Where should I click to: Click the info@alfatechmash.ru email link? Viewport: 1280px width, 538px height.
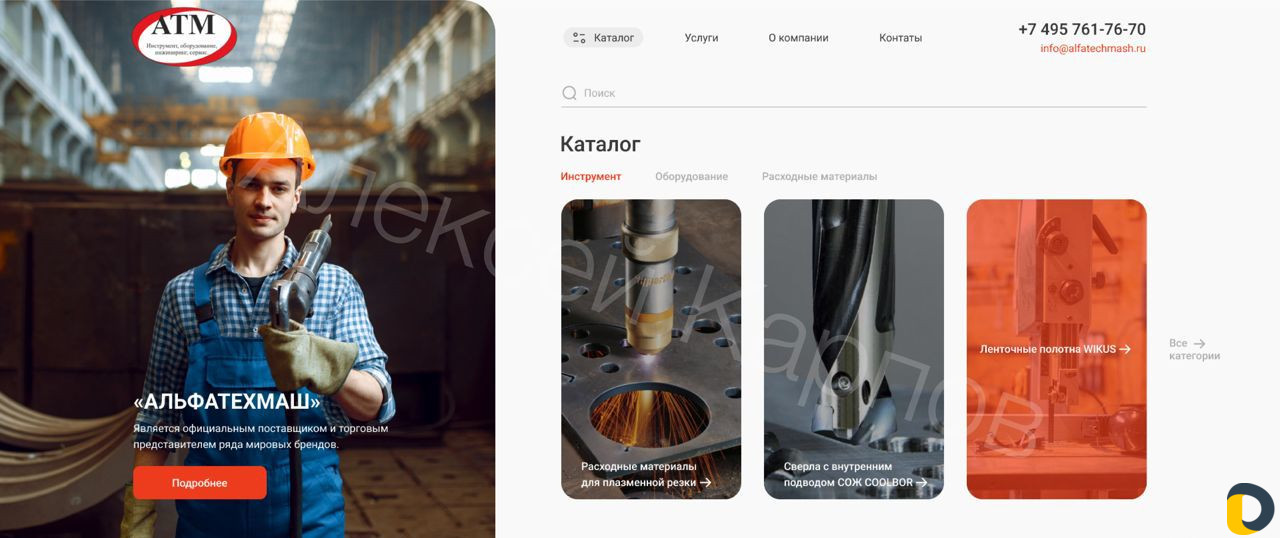click(1093, 48)
